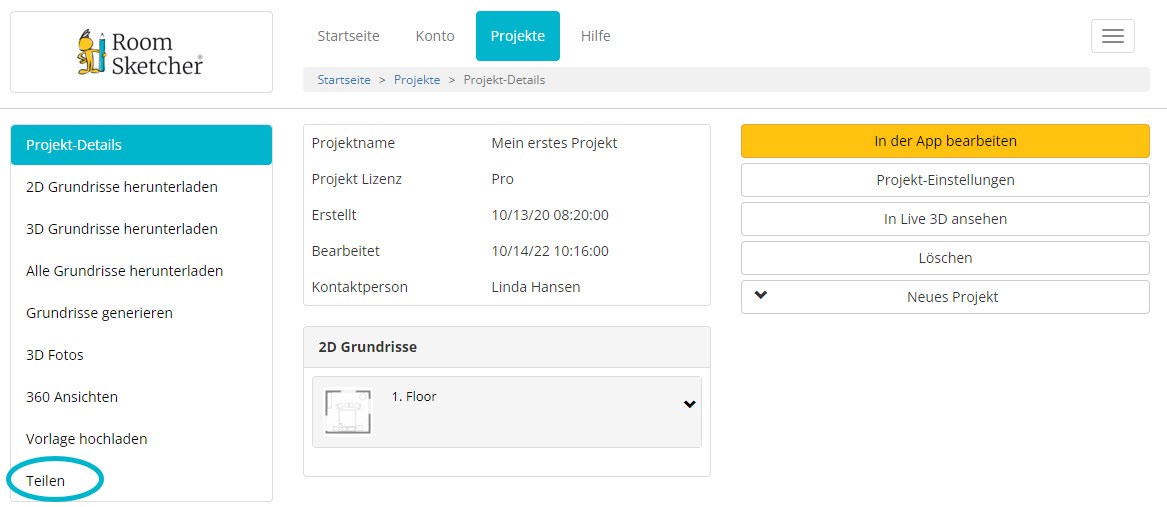Open the Hilfe tab

595,36
